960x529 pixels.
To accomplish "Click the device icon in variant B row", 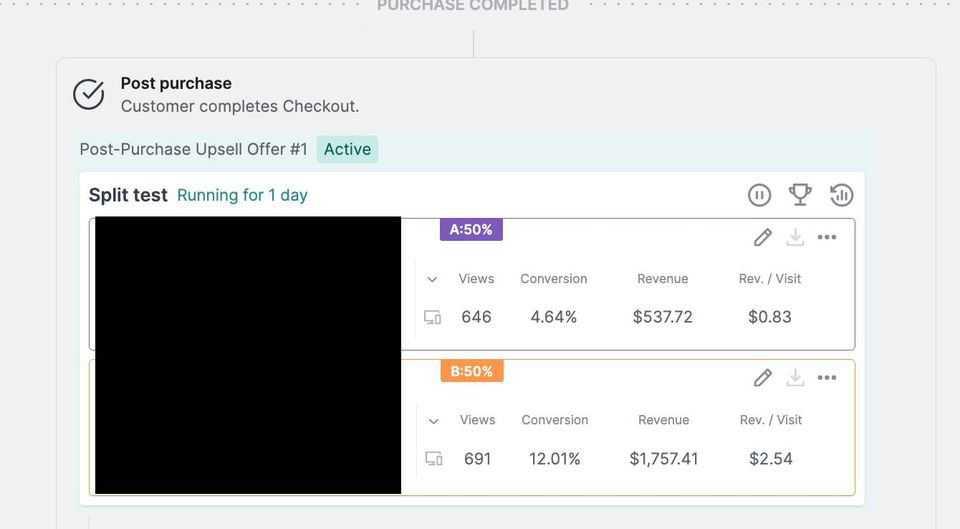I will pyautogui.click(x=433, y=459).
